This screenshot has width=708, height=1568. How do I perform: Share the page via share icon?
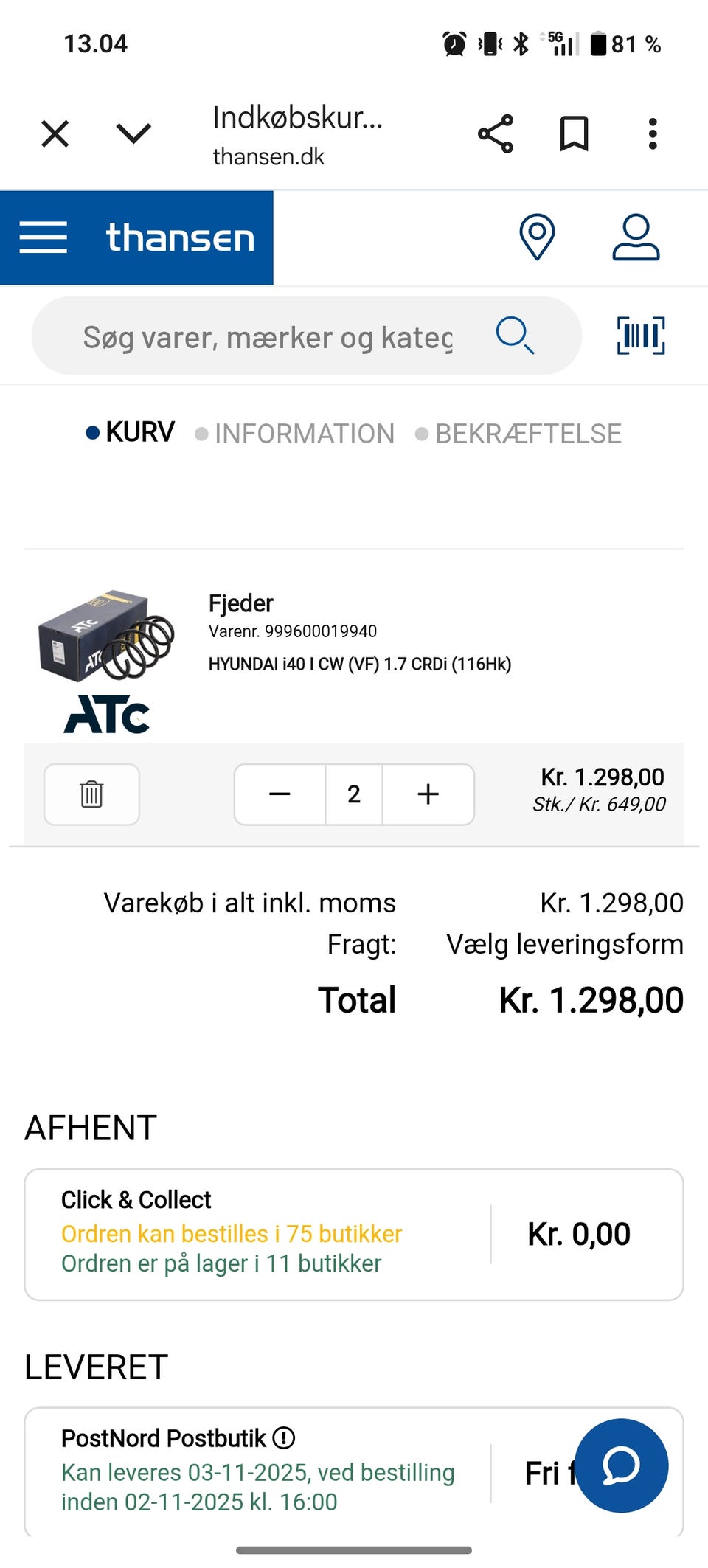coord(496,134)
